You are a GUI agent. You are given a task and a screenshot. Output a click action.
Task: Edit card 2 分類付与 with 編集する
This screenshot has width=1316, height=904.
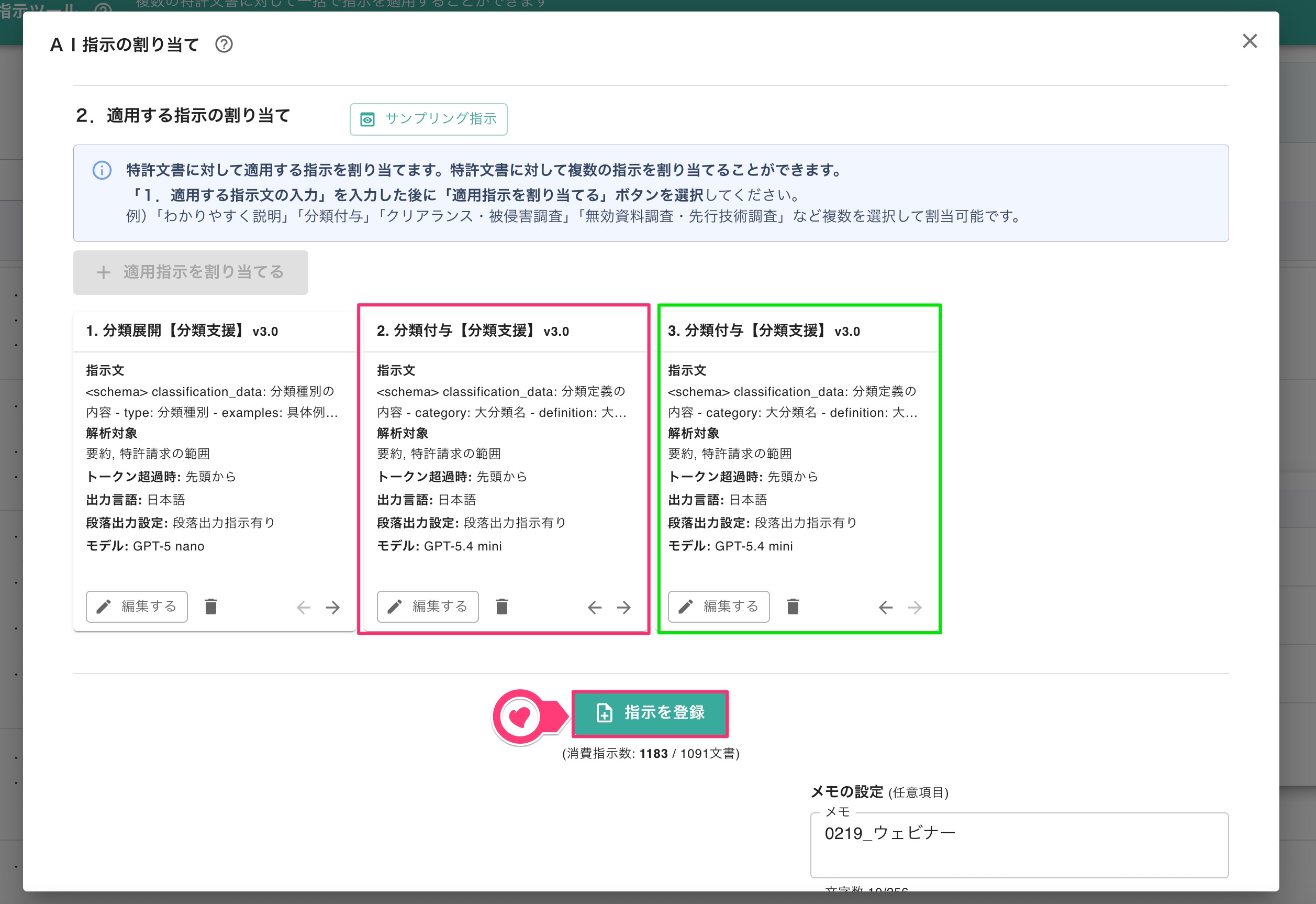pos(428,607)
